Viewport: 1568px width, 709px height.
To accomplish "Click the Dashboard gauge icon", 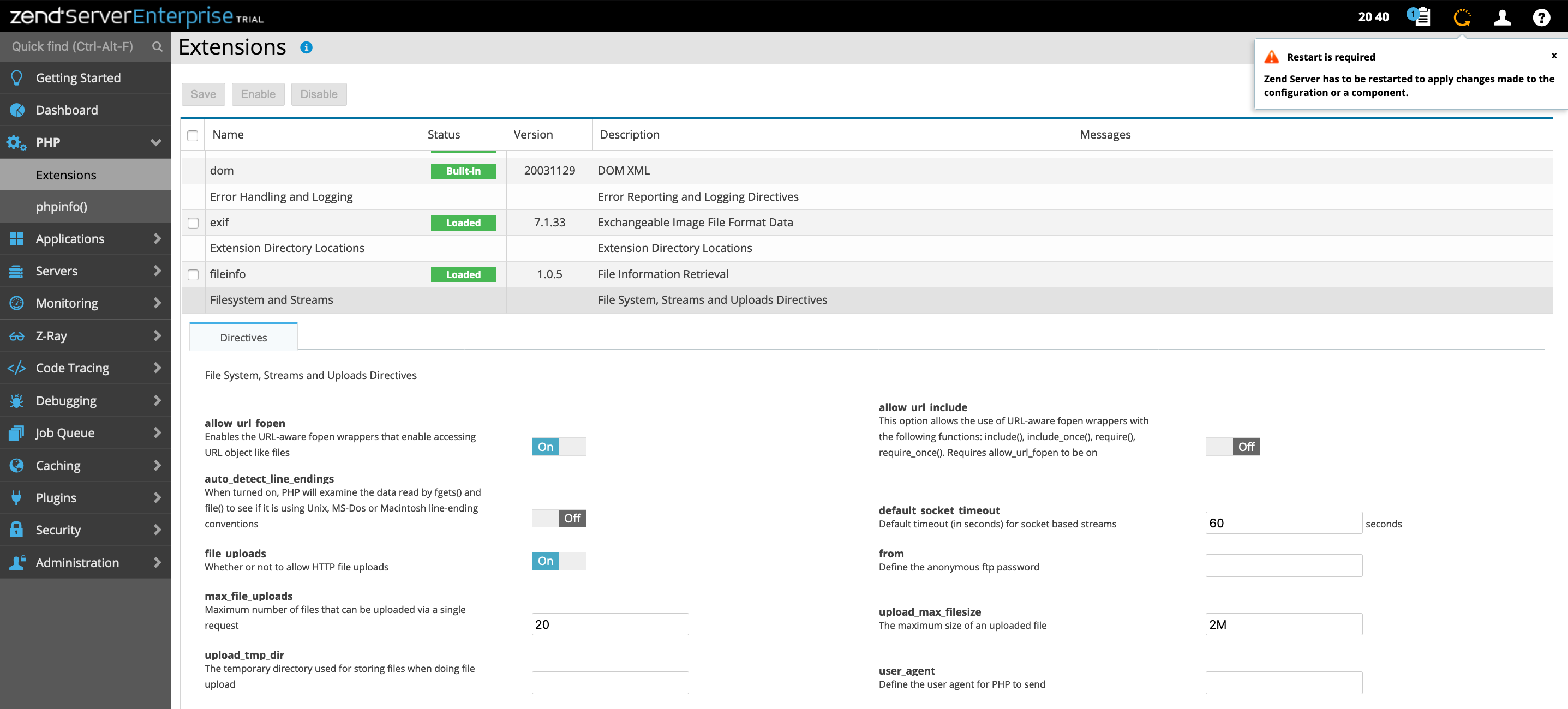I will coord(17,110).
